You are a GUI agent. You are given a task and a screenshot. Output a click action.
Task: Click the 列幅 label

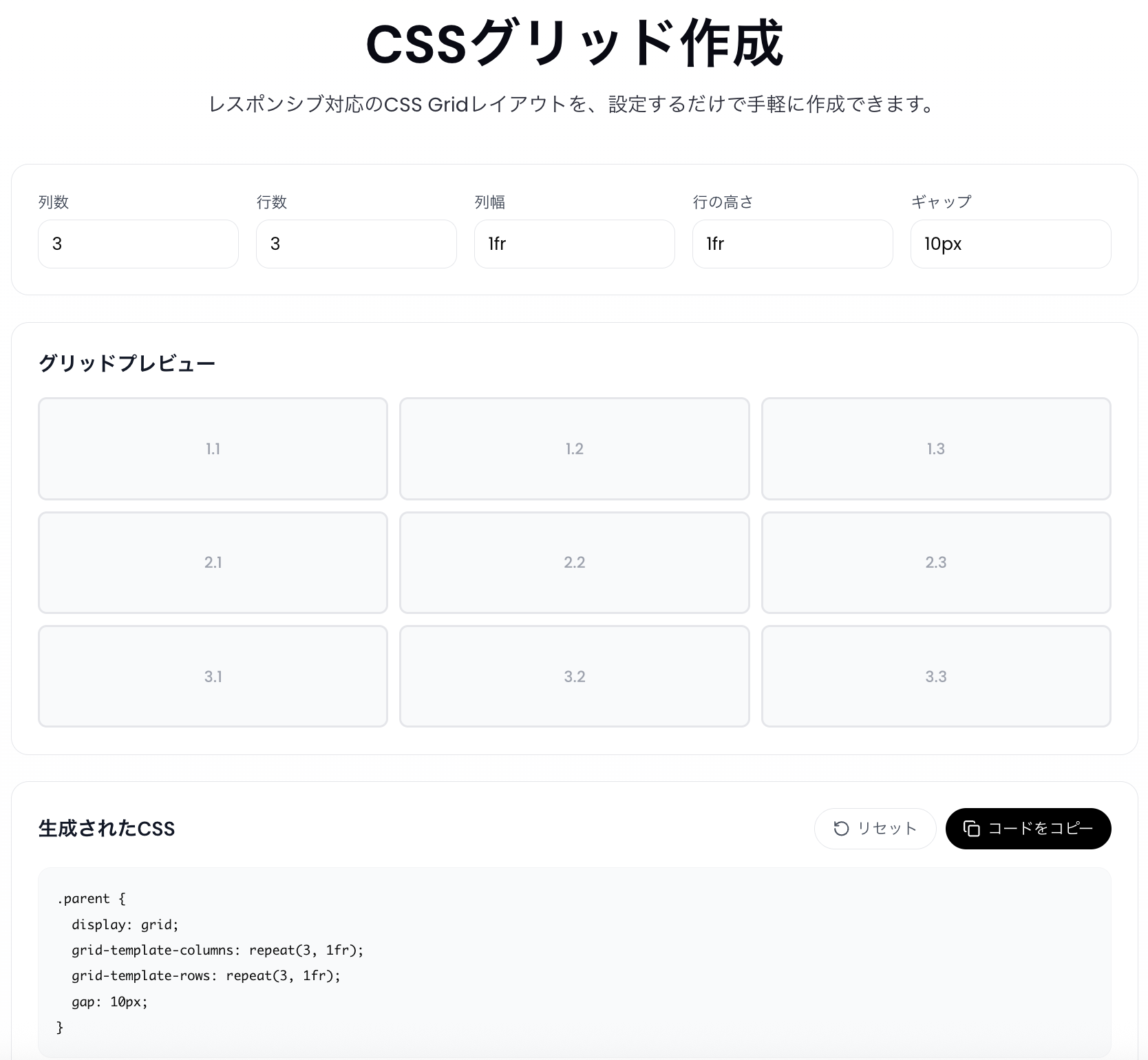490,202
